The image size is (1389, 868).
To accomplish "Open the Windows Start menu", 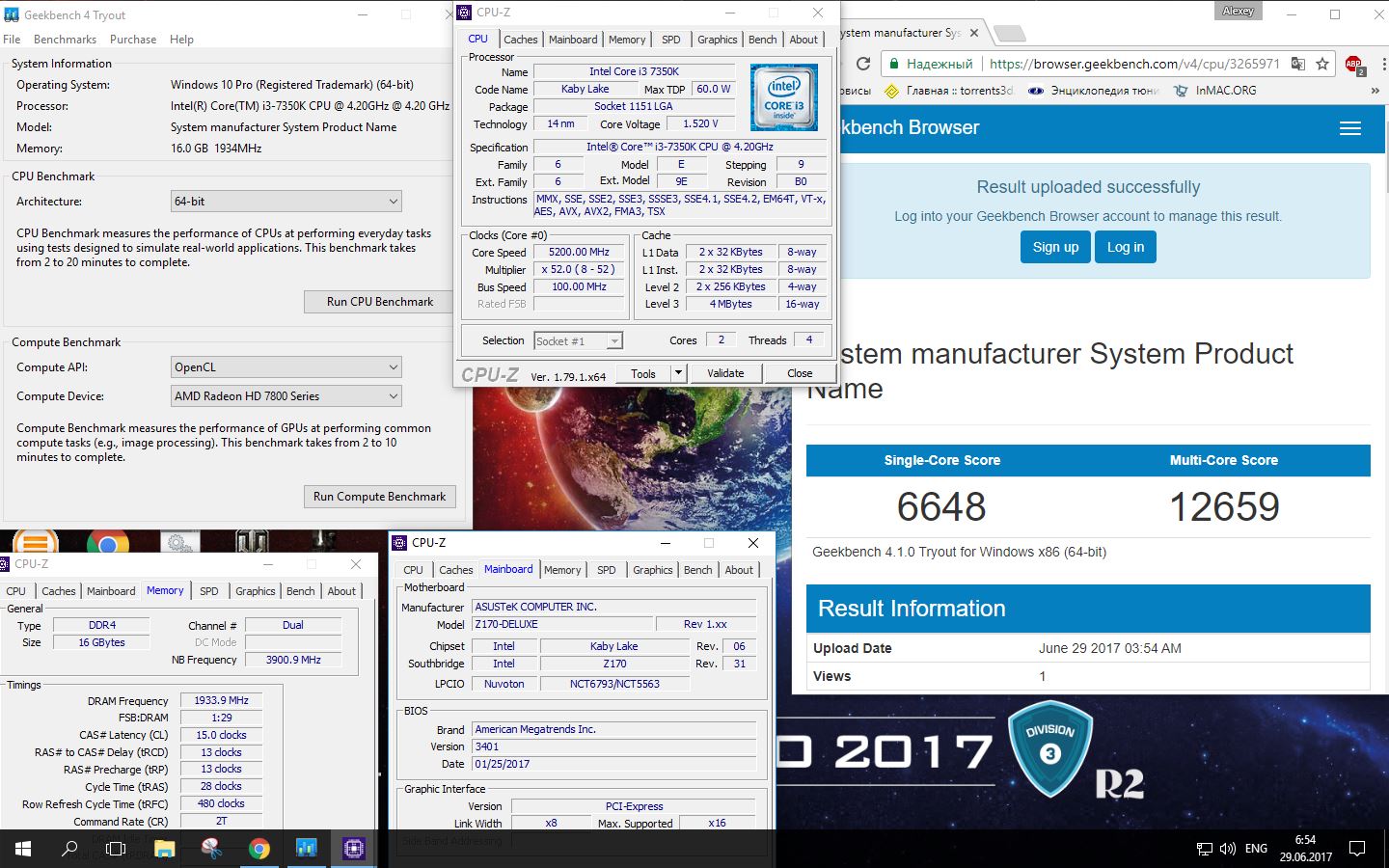I will point(23,849).
